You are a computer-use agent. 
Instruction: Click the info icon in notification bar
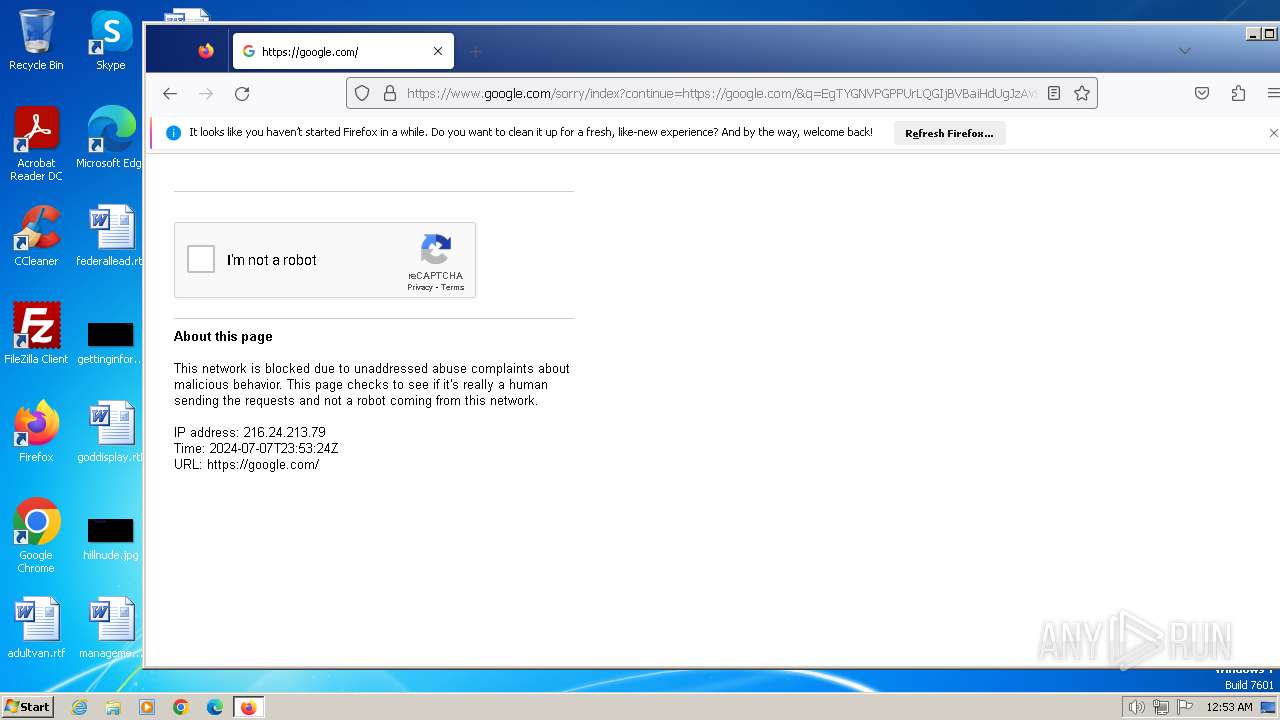pyautogui.click(x=173, y=133)
